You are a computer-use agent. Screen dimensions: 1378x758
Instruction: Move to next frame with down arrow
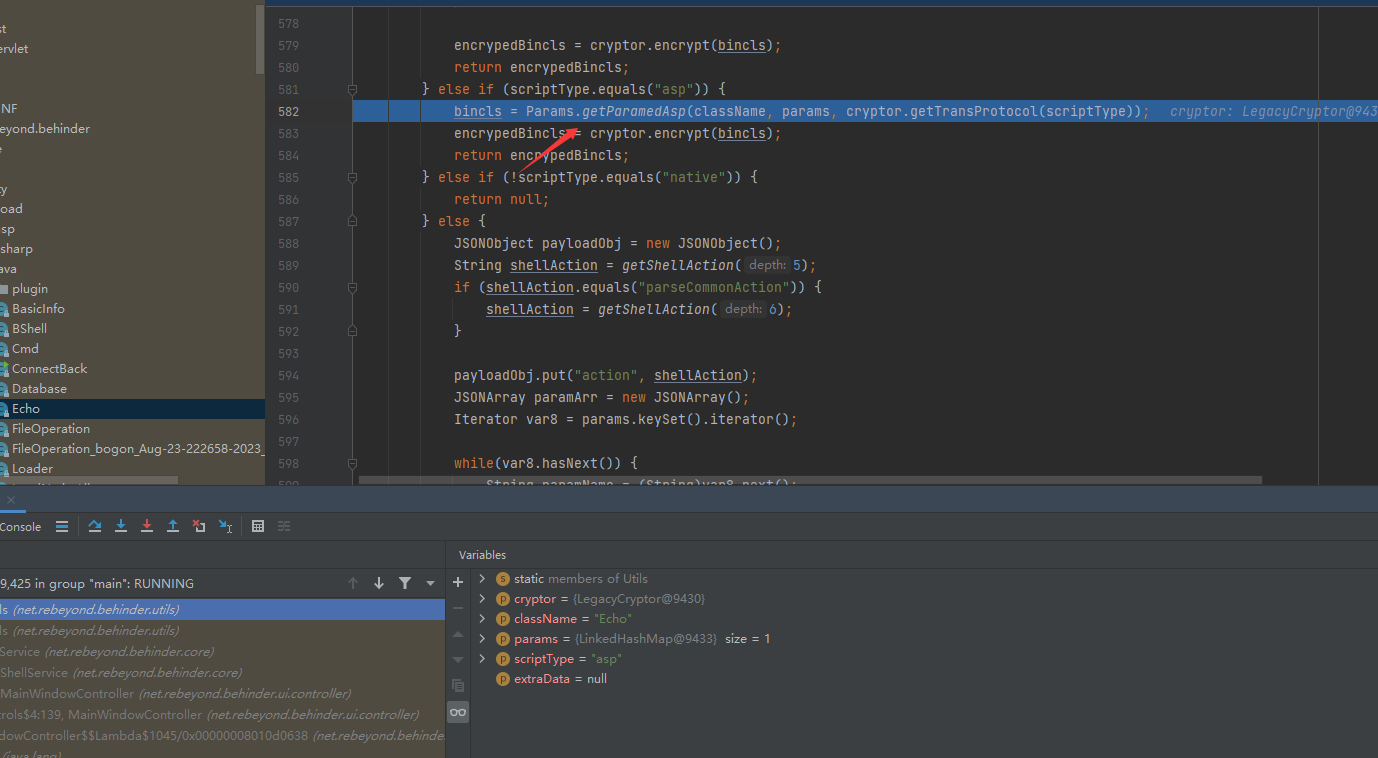(379, 583)
